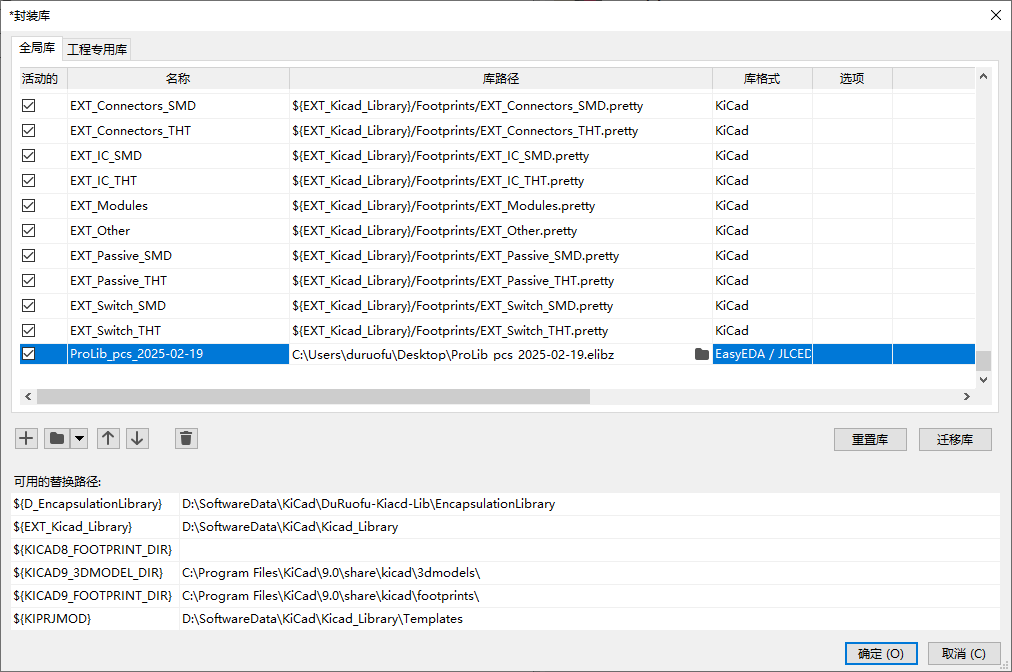The image size is (1012, 672).
Task: Toggle the EXT_Modules library checkbox
Action: point(29,205)
